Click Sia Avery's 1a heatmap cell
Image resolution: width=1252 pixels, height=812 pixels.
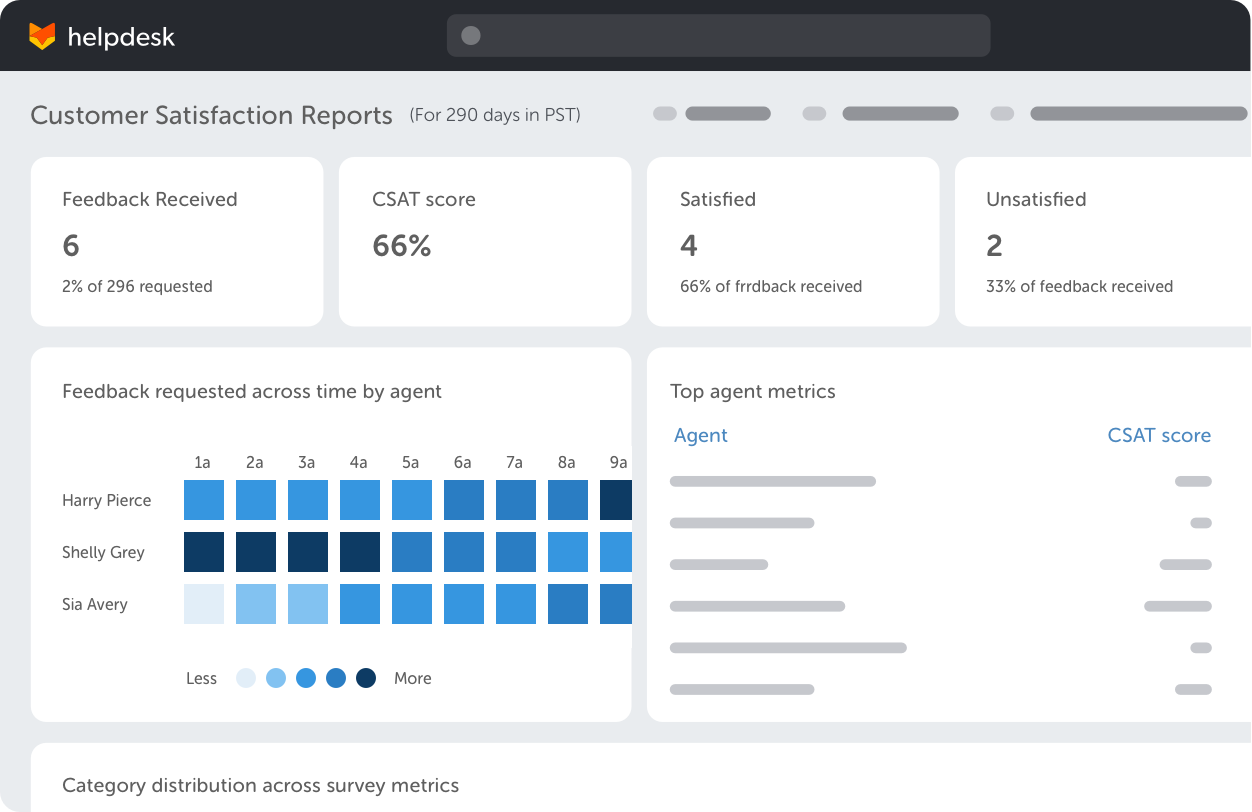[204, 604]
